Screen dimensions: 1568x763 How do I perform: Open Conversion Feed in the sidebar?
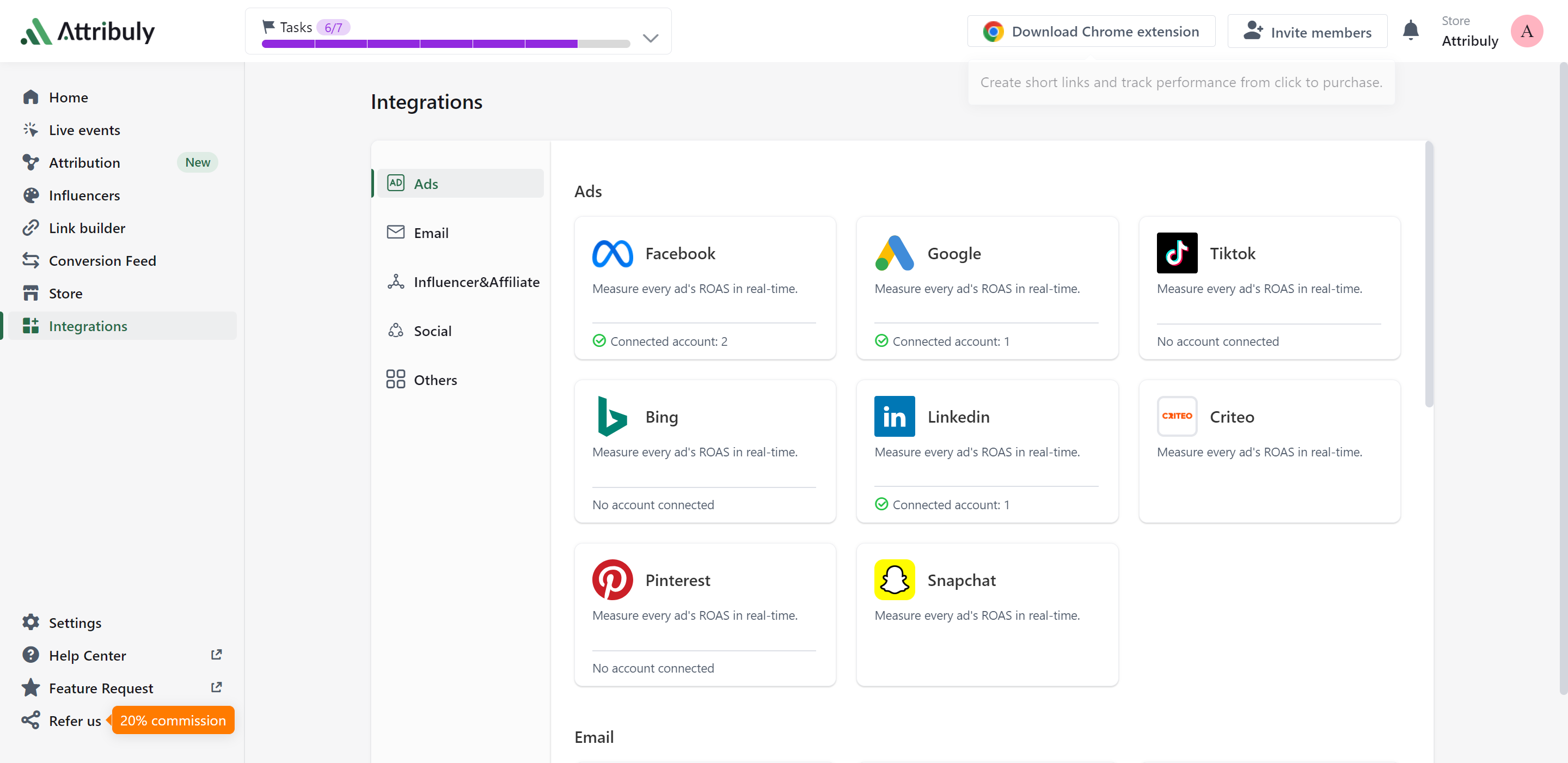point(102,261)
